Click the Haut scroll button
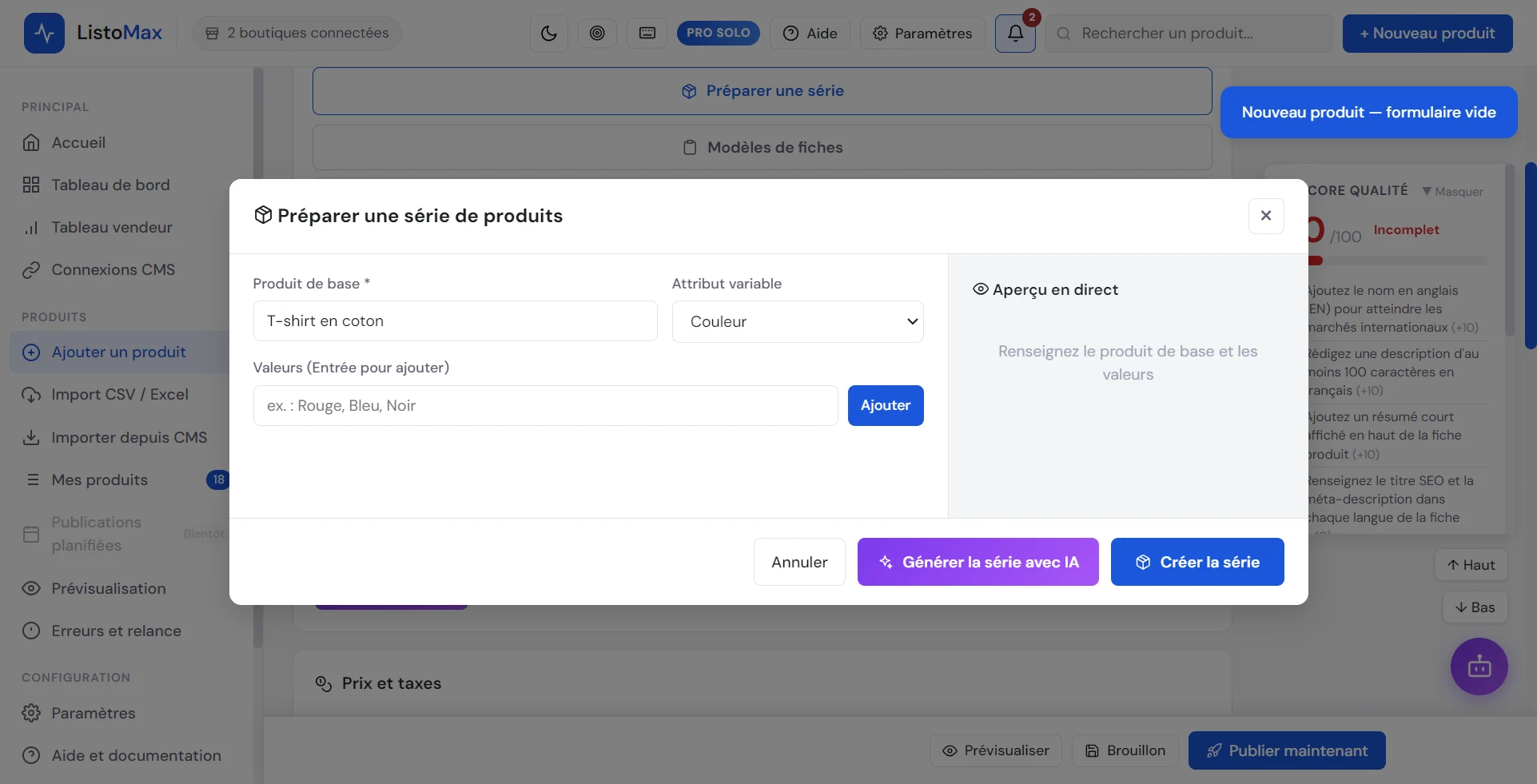1537x784 pixels. [x=1471, y=565]
